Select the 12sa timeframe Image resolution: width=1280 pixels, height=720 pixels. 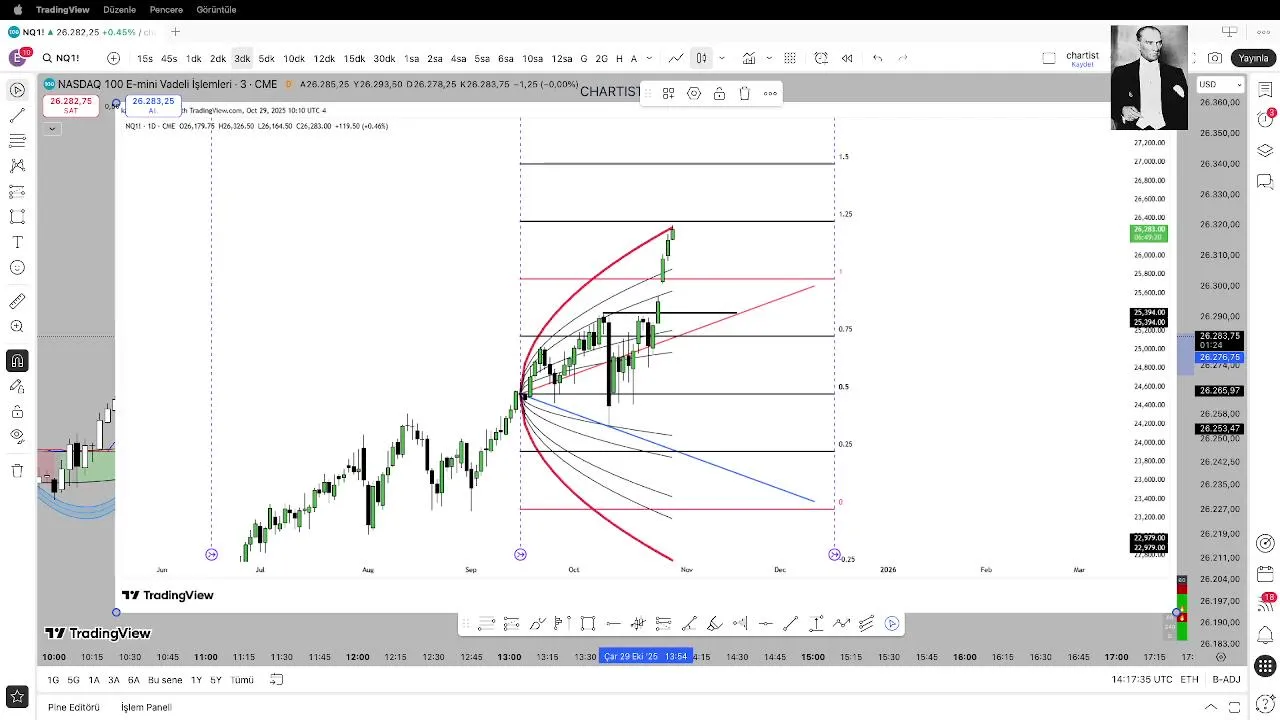[x=562, y=58]
